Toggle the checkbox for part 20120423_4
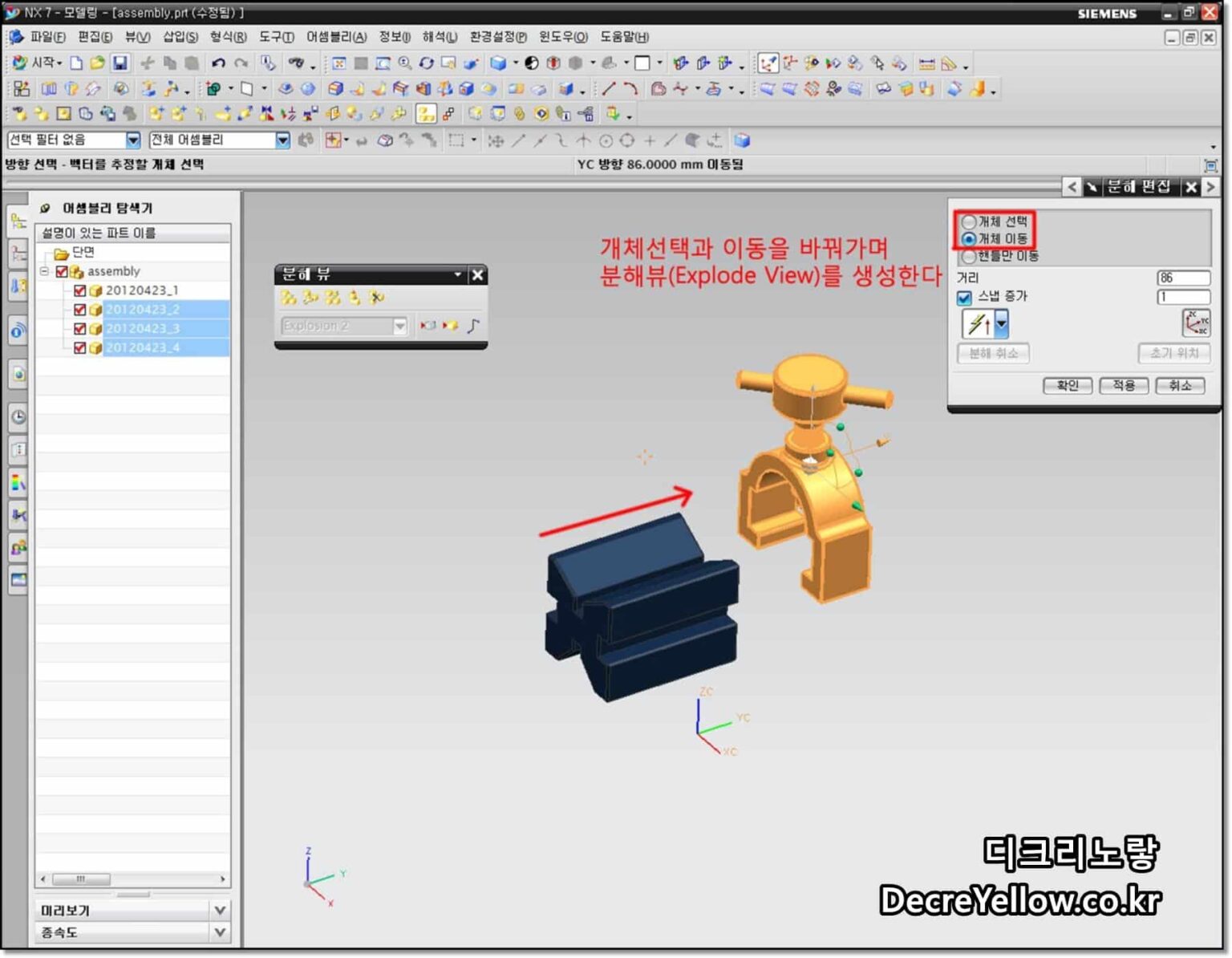Image resolution: width=1232 pixels, height=958 pixels. (79, 348)
